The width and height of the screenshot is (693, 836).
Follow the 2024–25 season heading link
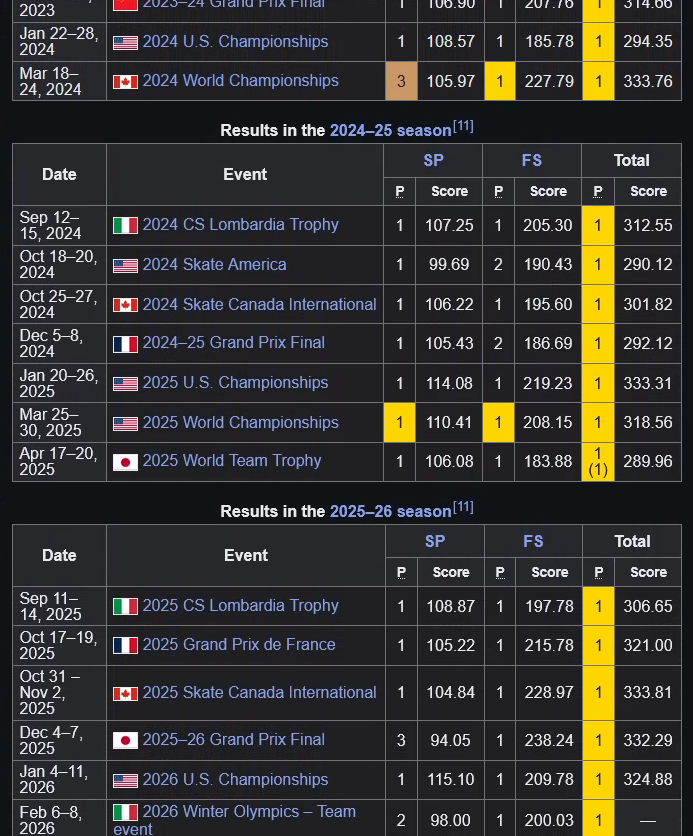coord(391,131)
